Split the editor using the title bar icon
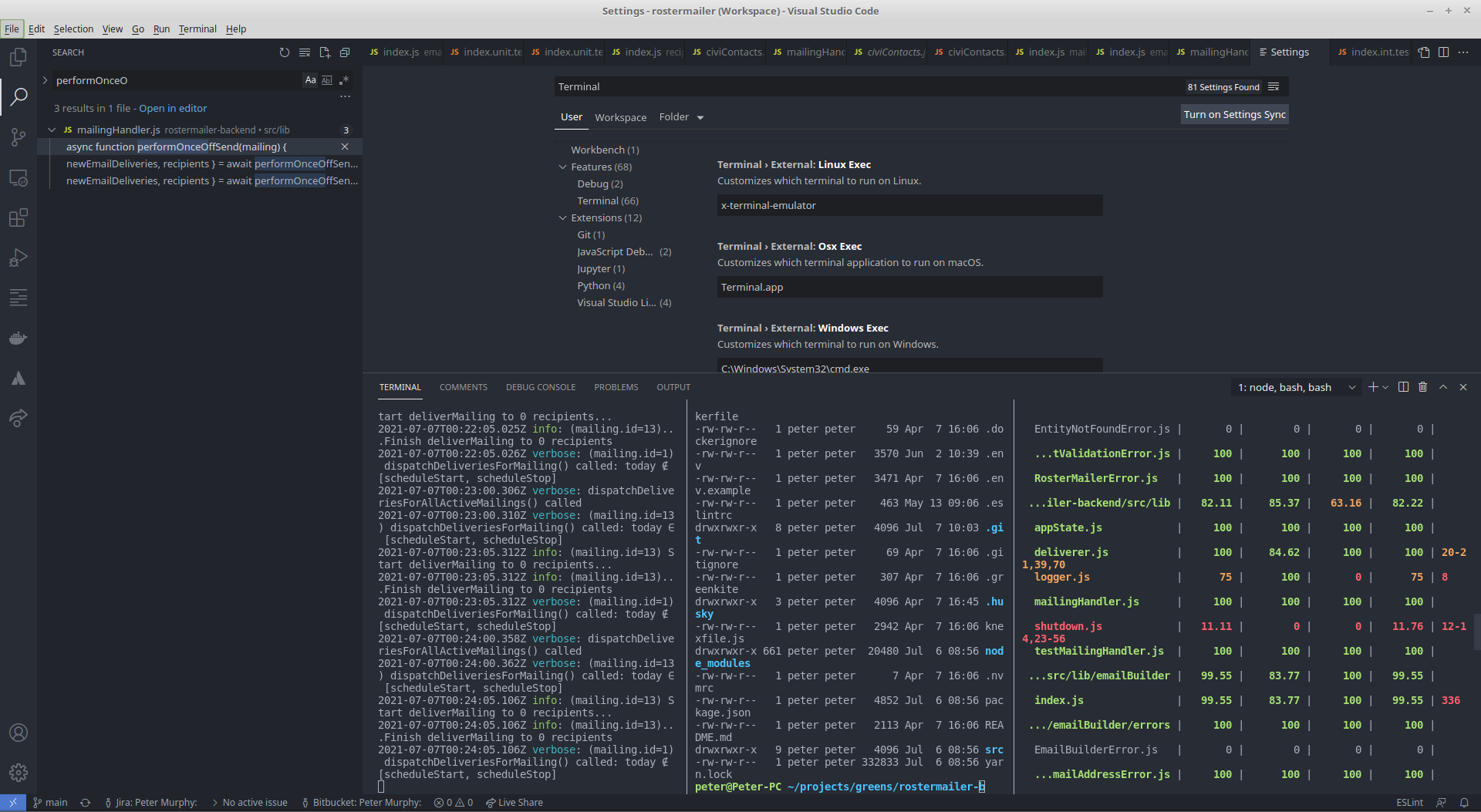 tap(1443, 52)
